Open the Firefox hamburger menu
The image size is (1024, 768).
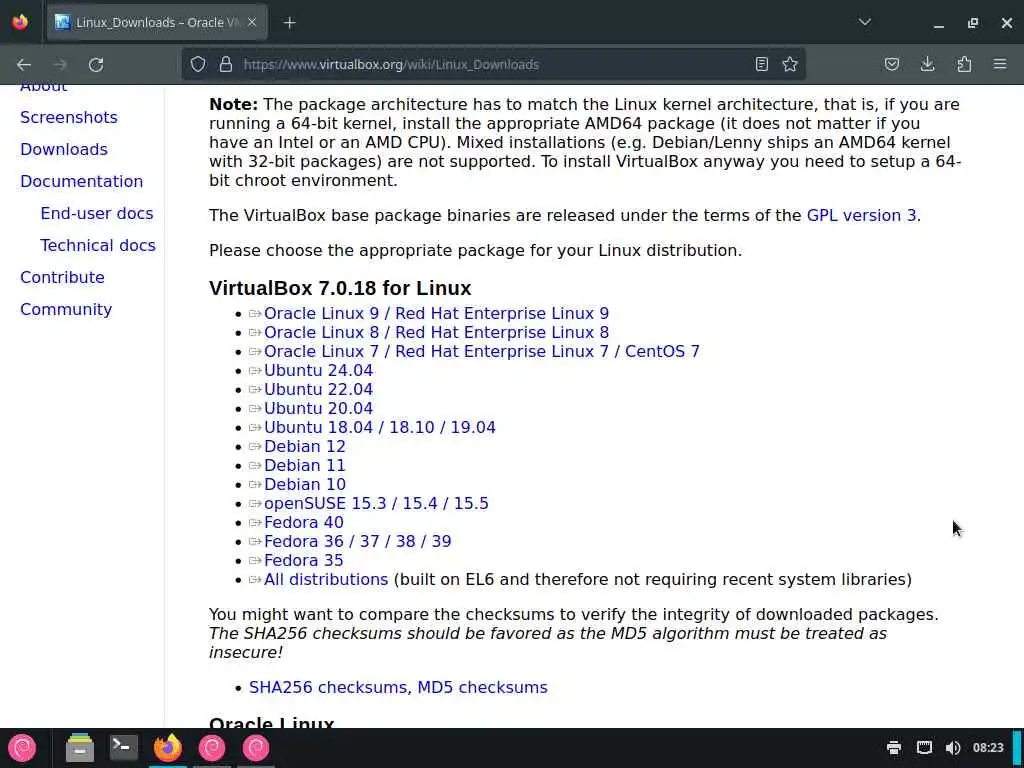1000,64
